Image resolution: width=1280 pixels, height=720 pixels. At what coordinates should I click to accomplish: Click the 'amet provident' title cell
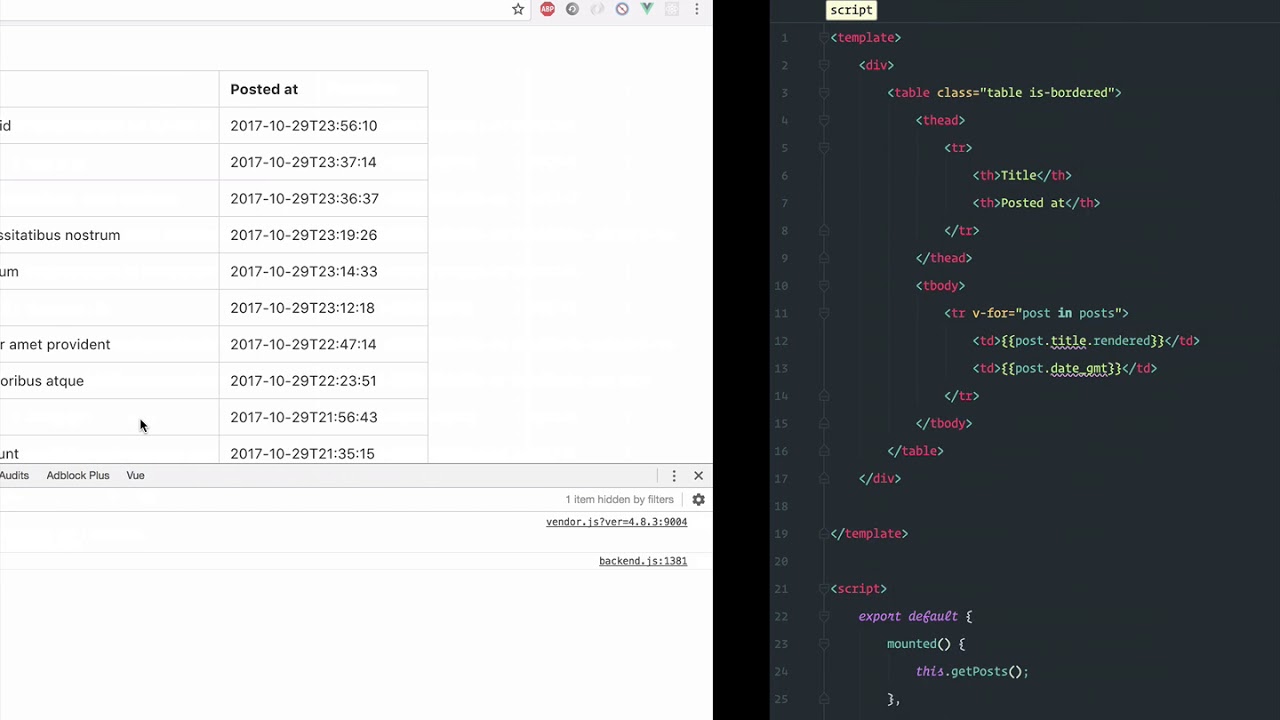(x=109, y=344)
